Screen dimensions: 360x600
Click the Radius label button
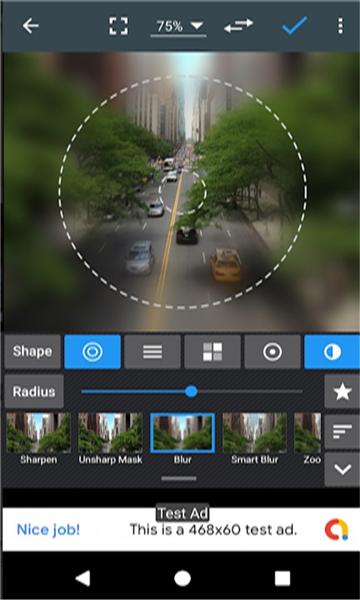click(34, 391)
